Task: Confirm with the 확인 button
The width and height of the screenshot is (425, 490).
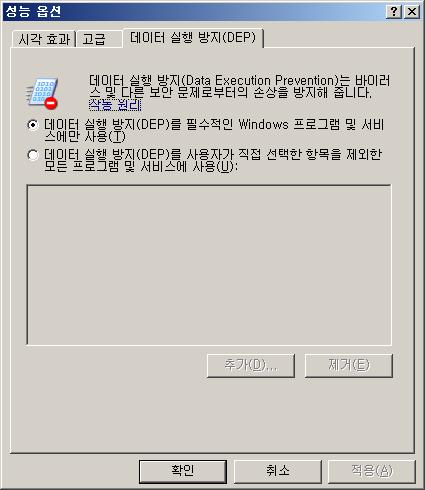Action: pos(183,471)
